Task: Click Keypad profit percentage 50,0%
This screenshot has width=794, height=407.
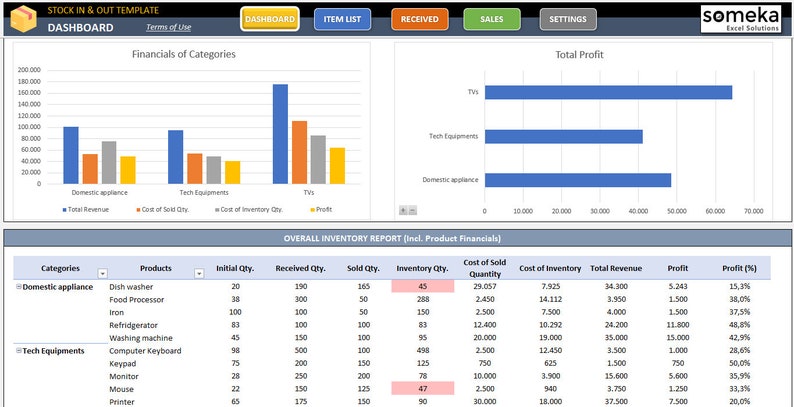Action: [x=739, y=363]
